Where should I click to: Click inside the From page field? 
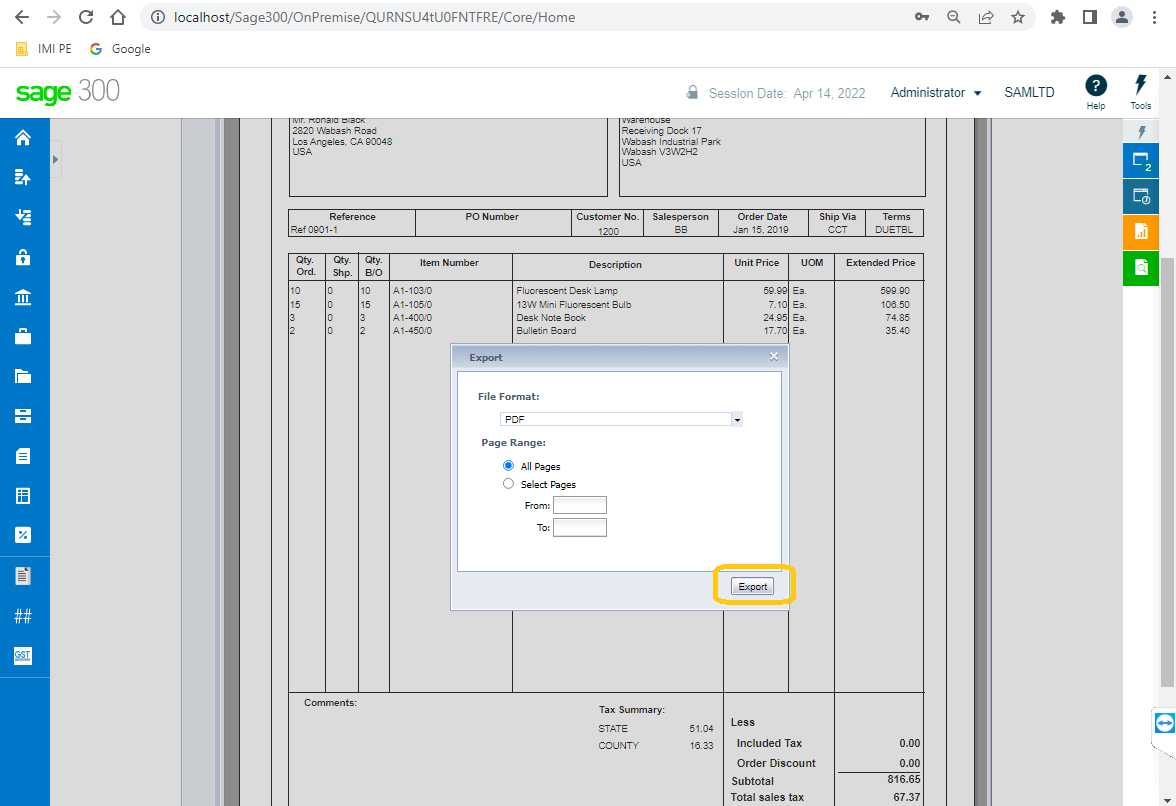pyautogui.click(x=580, y=505)
